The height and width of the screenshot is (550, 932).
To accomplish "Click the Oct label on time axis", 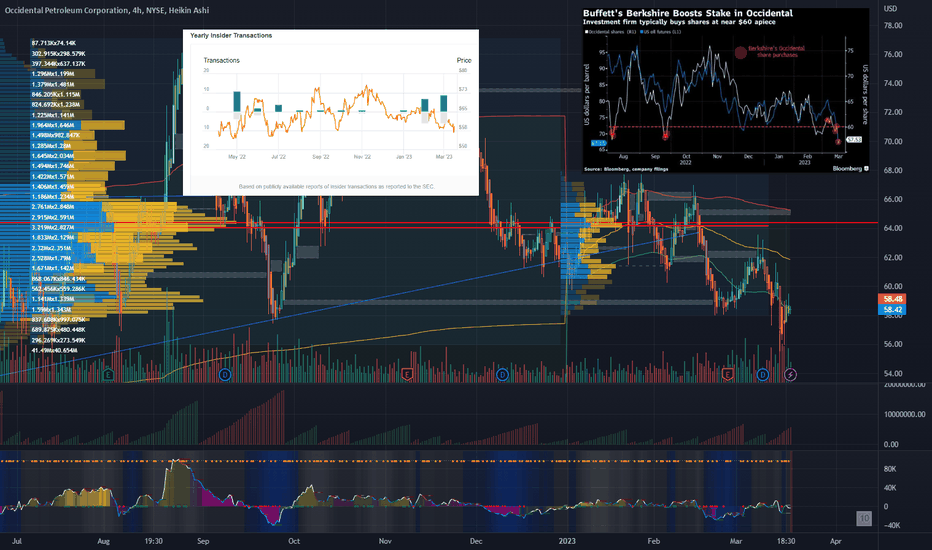I will pos(294,541).
